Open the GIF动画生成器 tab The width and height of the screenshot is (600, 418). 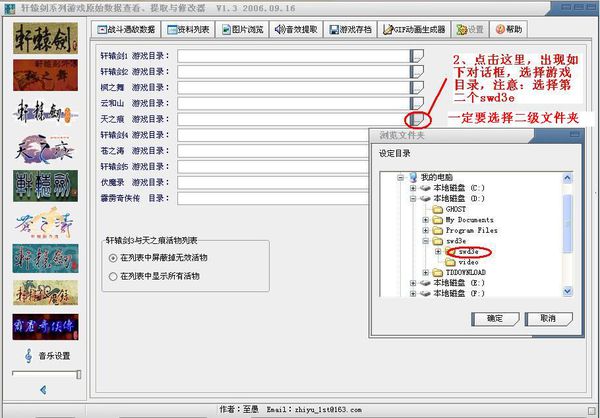pyautogui.click(x=414, y=29)
